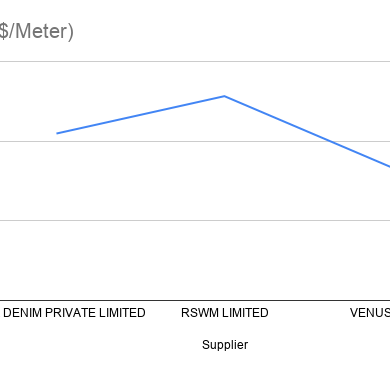Click the word "PRIVATE" in the first supplier label

coord(70,313)
